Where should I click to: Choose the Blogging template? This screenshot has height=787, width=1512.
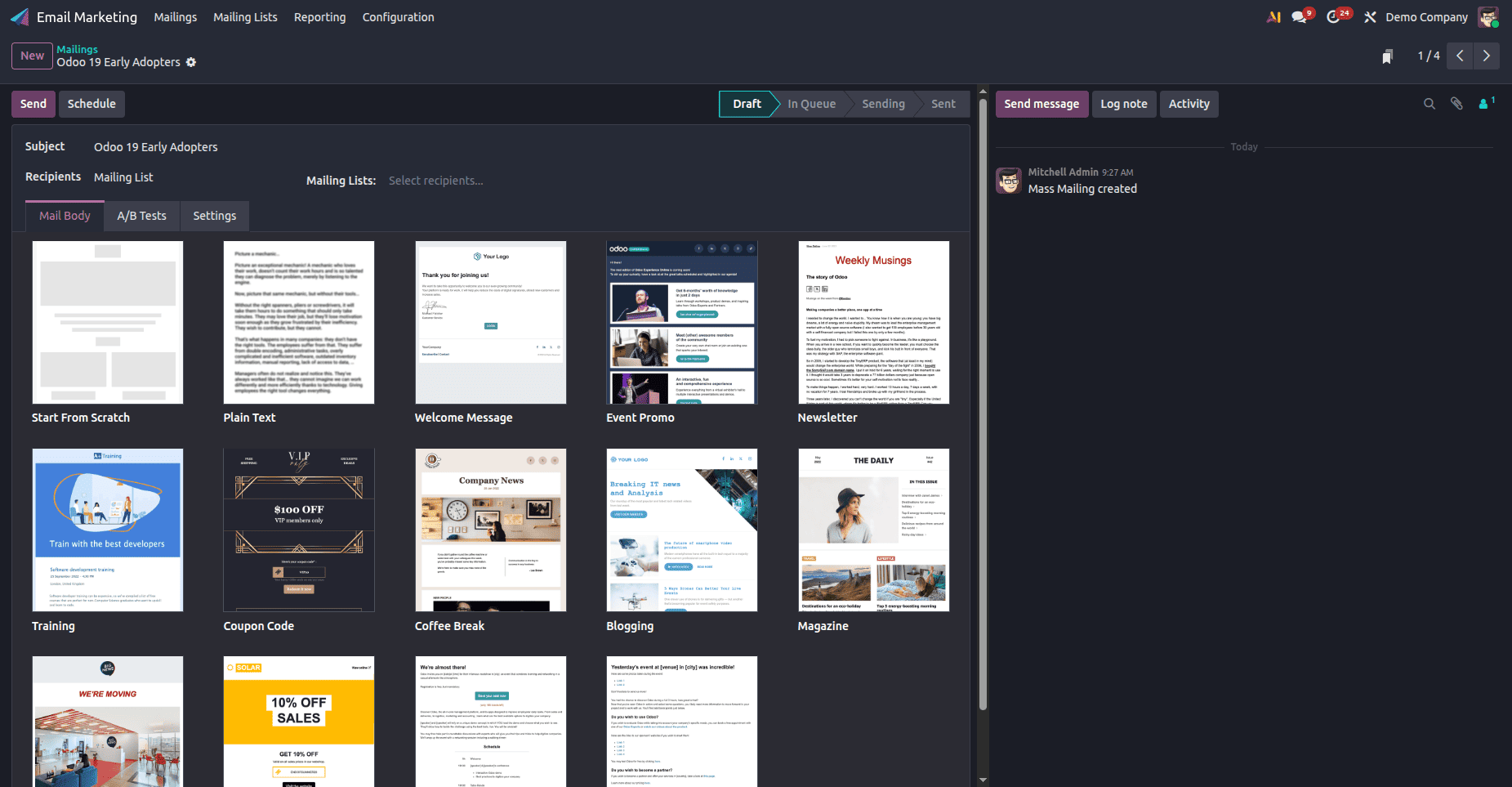pyautogui.click(x=682, y=530)
